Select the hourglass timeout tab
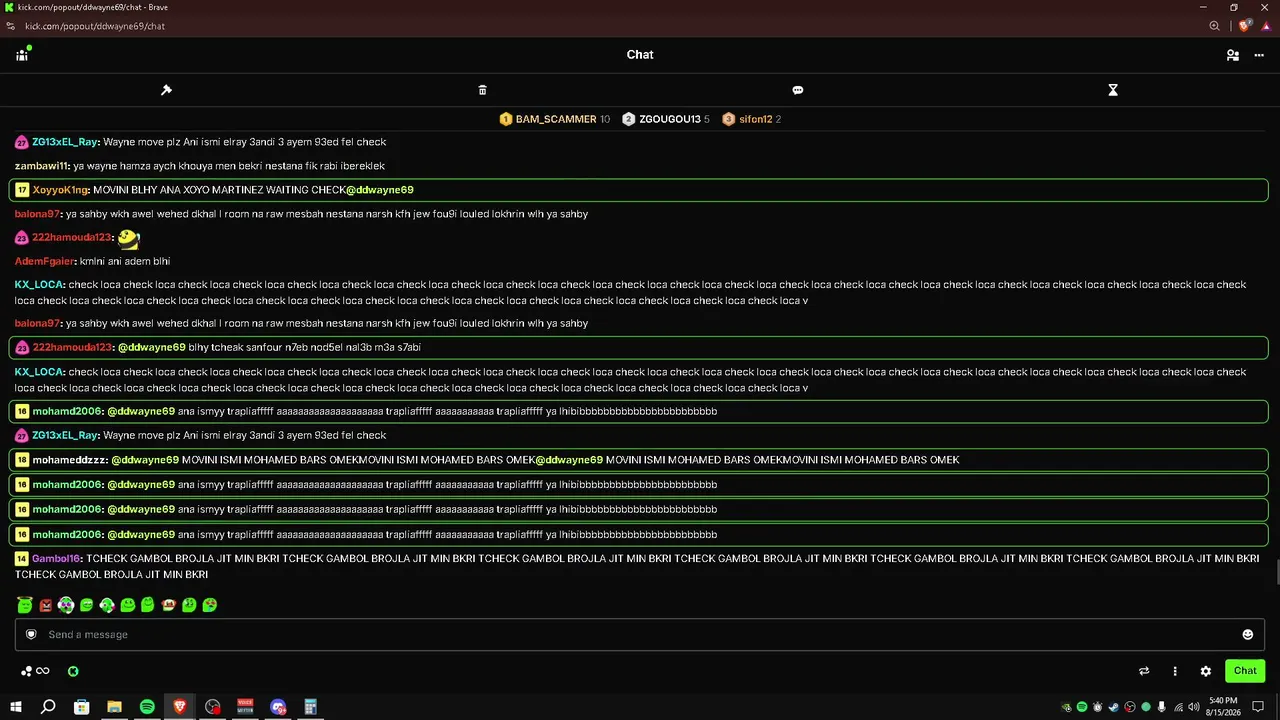Viewport: 1280px width, 720px height. [x=1113, y=90]
